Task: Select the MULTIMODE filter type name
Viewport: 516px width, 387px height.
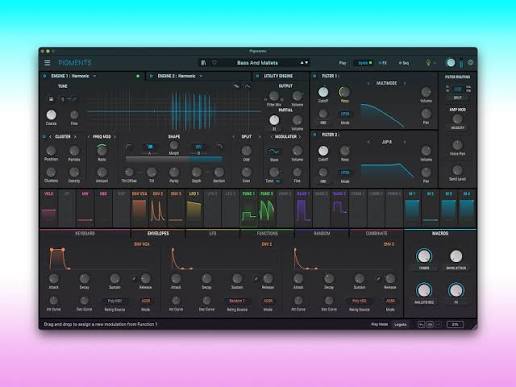Action: tap(386, 83)
